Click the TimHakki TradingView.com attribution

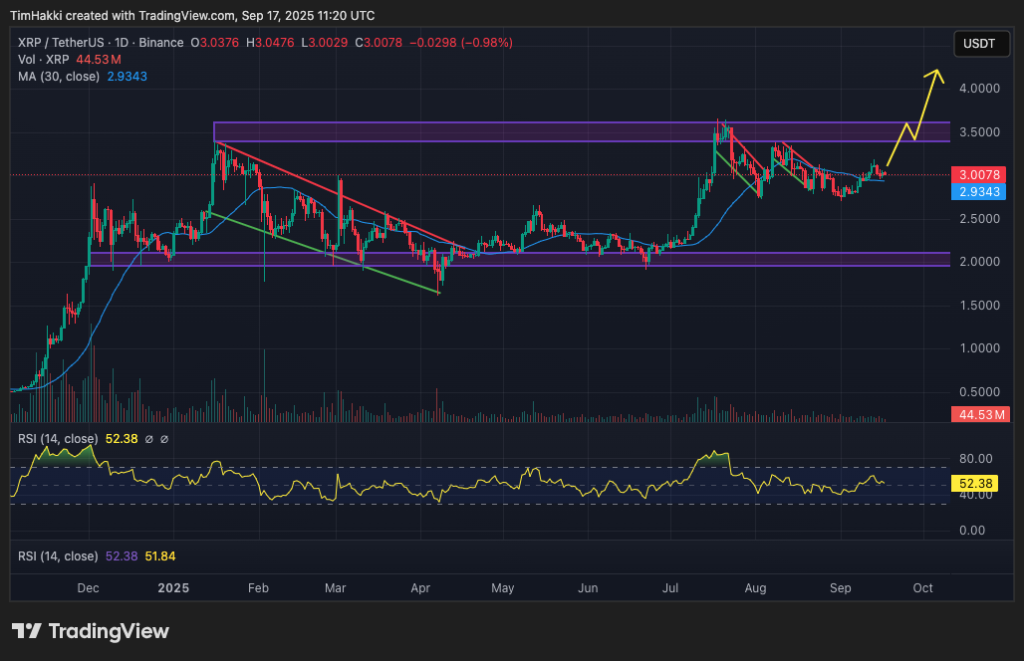[x=120, y=15]
